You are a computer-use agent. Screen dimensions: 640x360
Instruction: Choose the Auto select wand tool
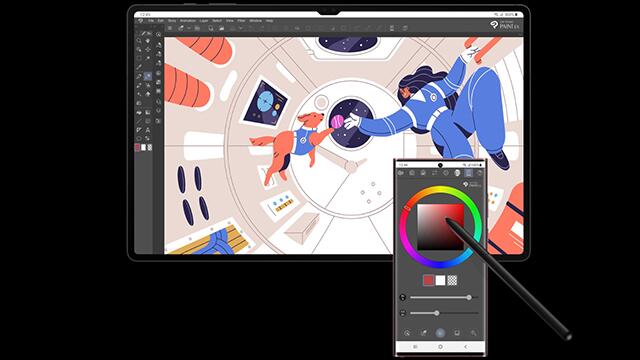(148, 58)
